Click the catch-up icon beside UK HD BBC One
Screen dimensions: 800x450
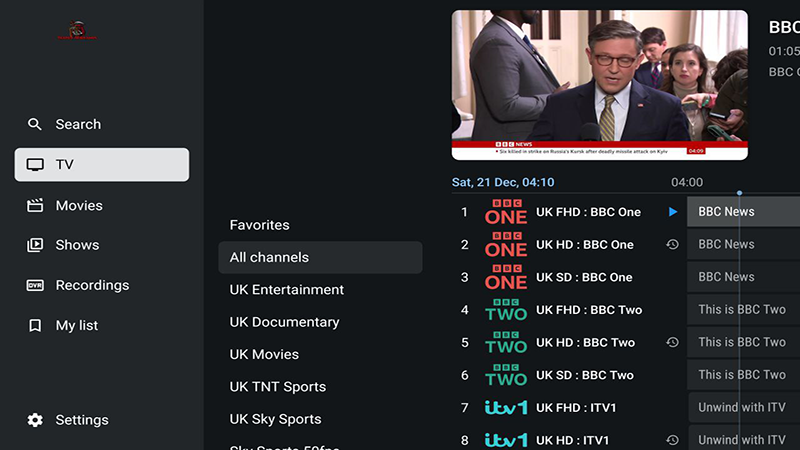[673, 245]
